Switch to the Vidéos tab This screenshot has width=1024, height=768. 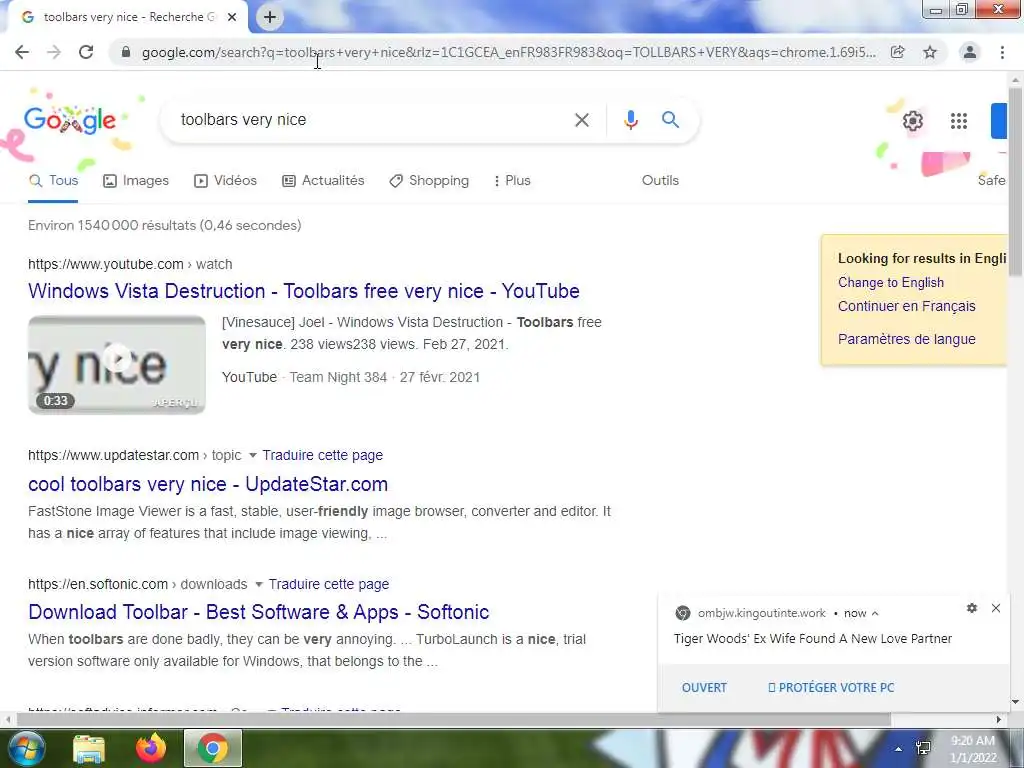(x=225, y=181)
